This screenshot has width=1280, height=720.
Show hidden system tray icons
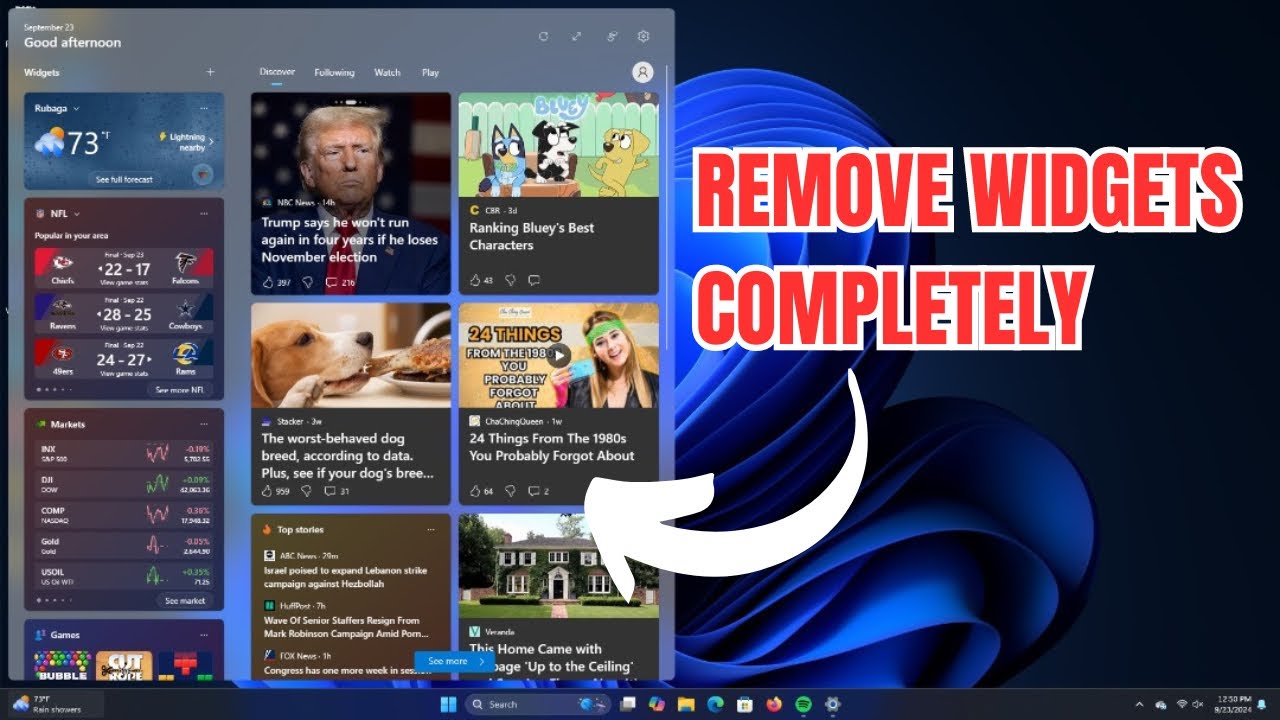pos(1139,704)
